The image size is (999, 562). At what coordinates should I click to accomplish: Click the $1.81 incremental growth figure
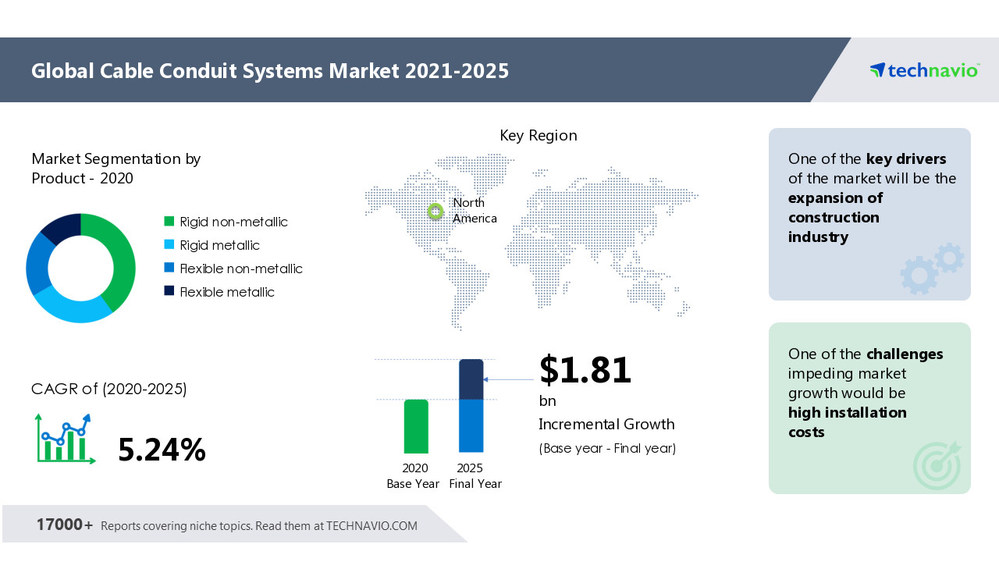[x=585, y=370]
